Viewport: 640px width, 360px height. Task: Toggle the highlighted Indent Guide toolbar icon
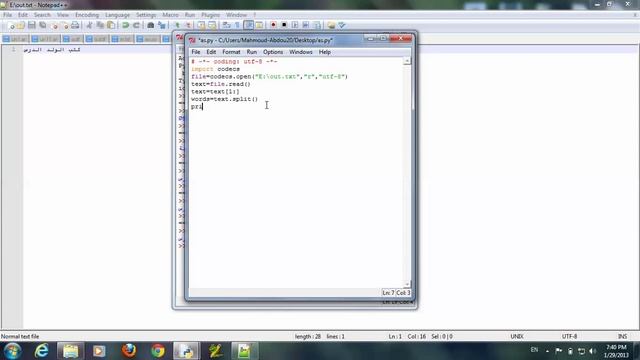[x=248, y=25]
